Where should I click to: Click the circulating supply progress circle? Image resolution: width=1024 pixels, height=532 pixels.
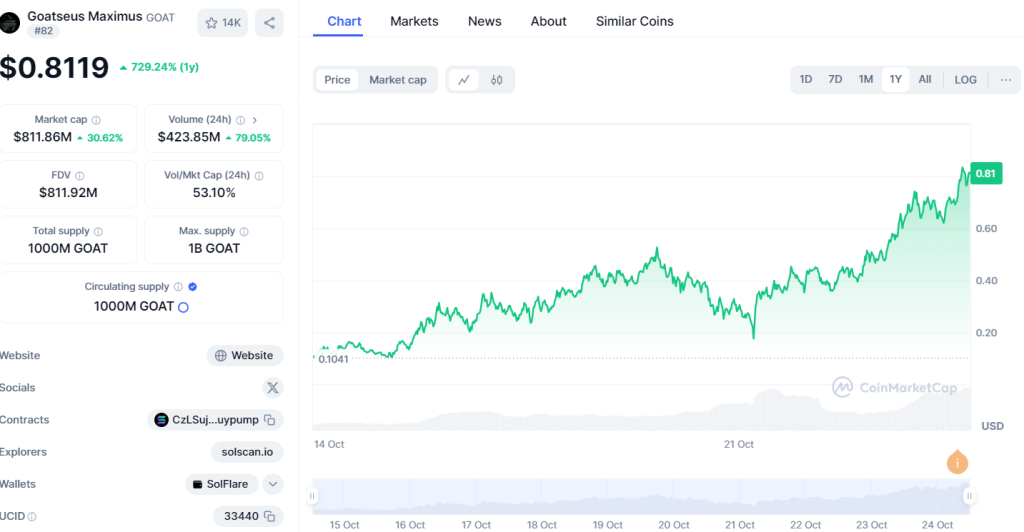tap(184, 307)
